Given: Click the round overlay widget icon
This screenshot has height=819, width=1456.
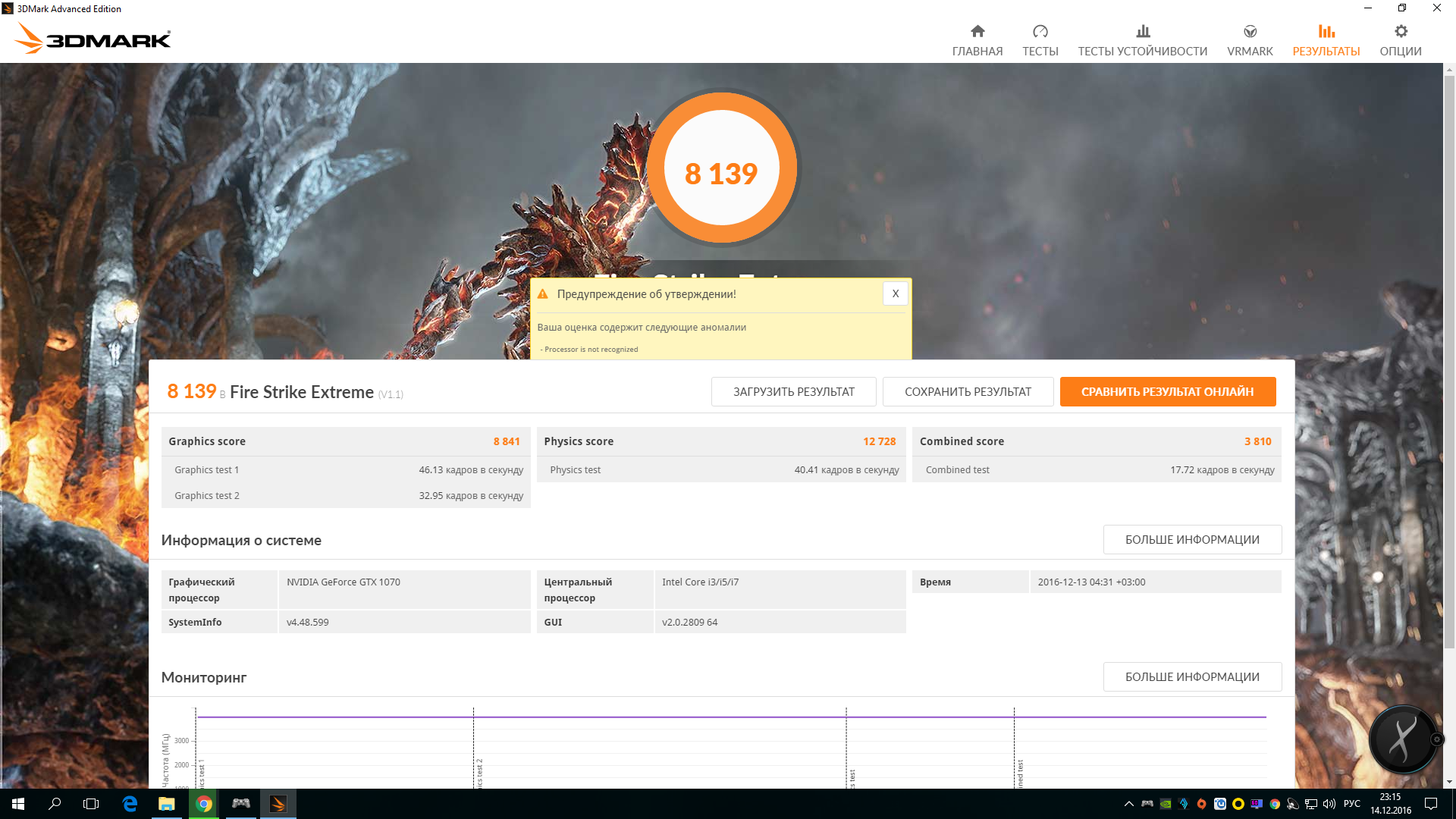Looking at the screenshot, I should pos(1402,739).
